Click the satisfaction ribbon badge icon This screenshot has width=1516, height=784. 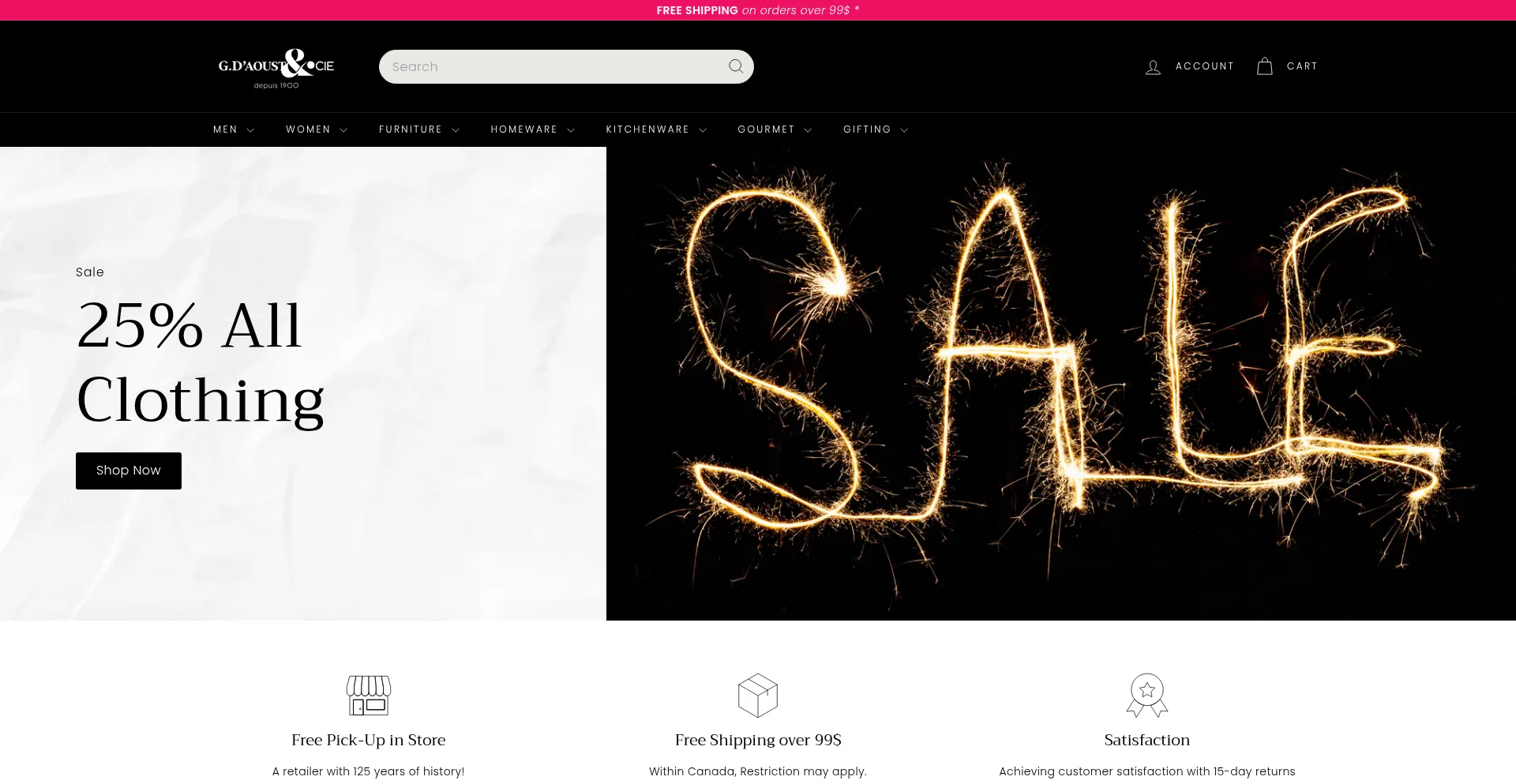coord(1147,695)
